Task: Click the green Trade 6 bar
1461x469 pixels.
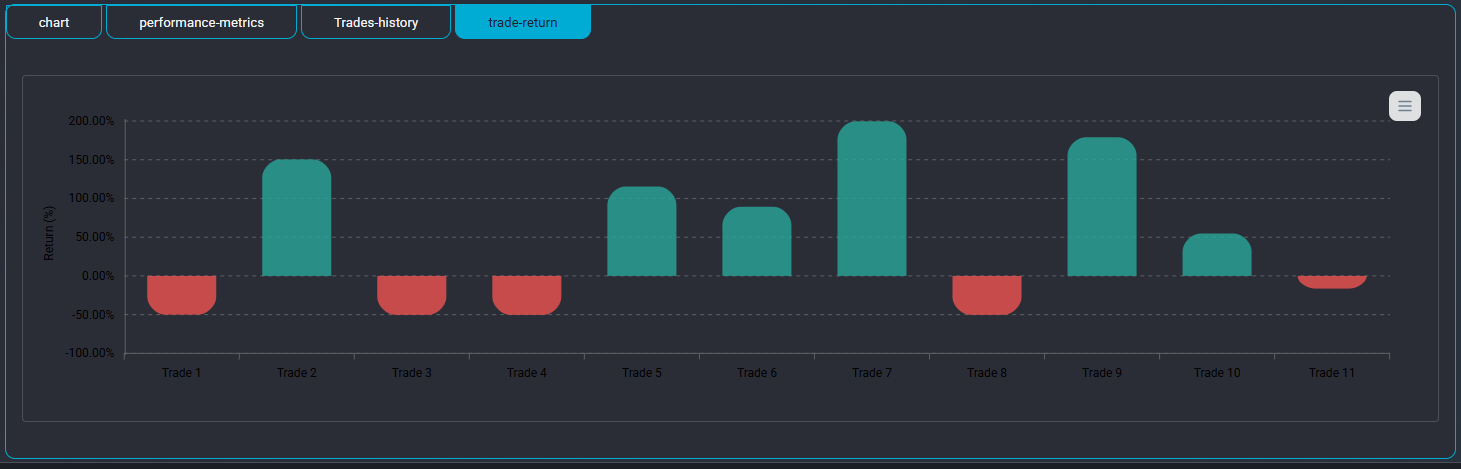Action: tap(757, 241)
